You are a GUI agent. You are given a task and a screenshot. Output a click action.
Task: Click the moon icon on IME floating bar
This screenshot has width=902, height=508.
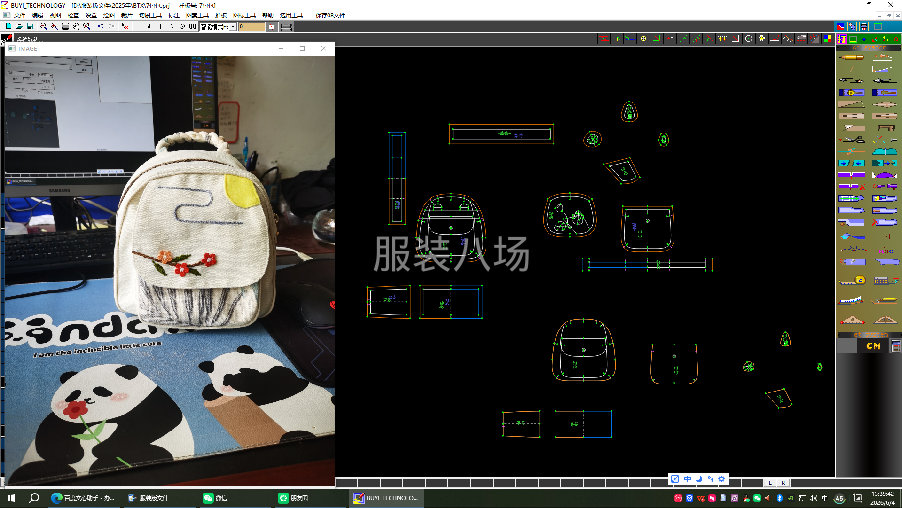coord(699,479)
